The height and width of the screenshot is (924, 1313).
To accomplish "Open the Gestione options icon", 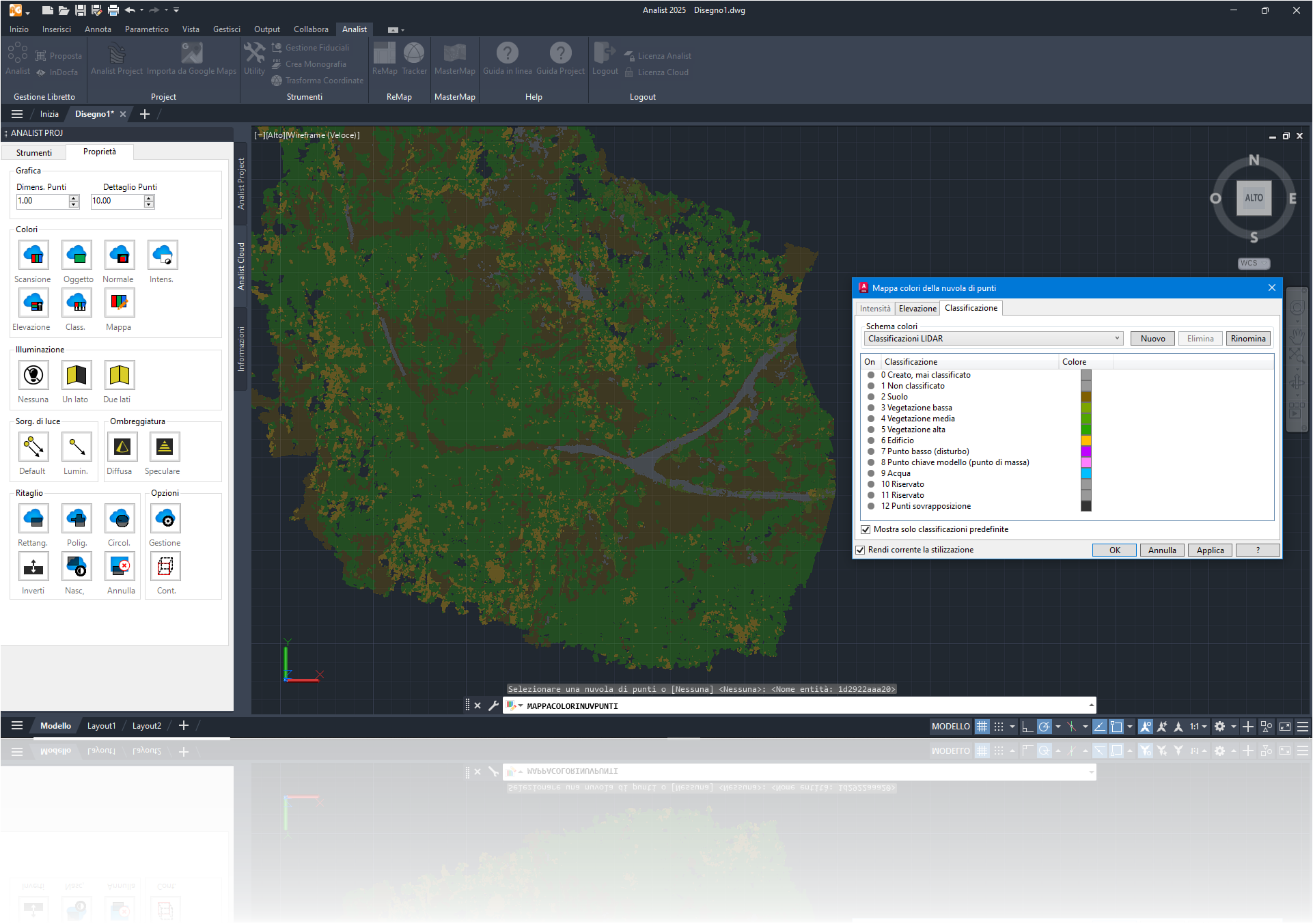I will coord(165,519).
